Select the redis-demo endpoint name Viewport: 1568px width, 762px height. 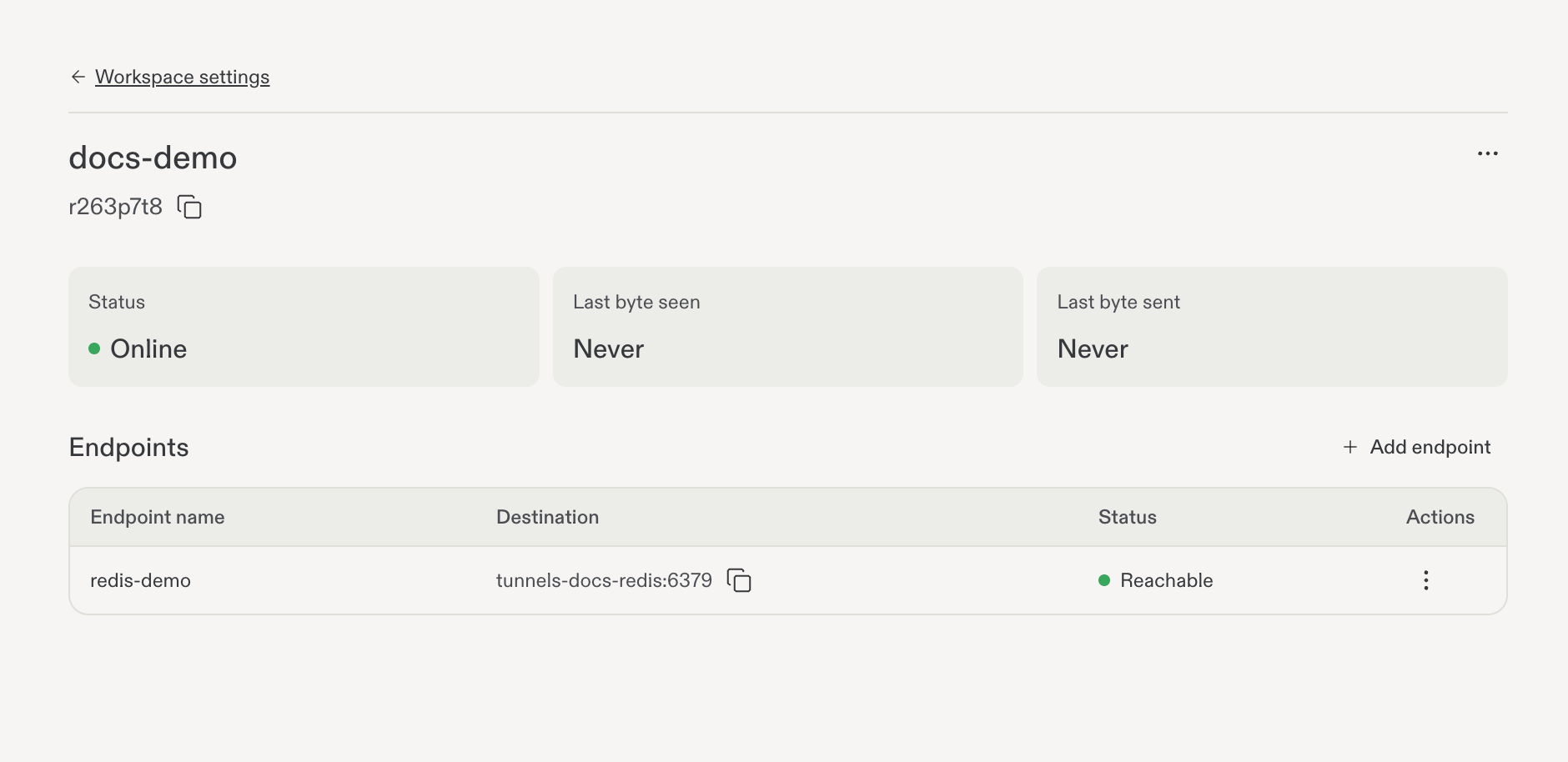click(x=140, y=580)
